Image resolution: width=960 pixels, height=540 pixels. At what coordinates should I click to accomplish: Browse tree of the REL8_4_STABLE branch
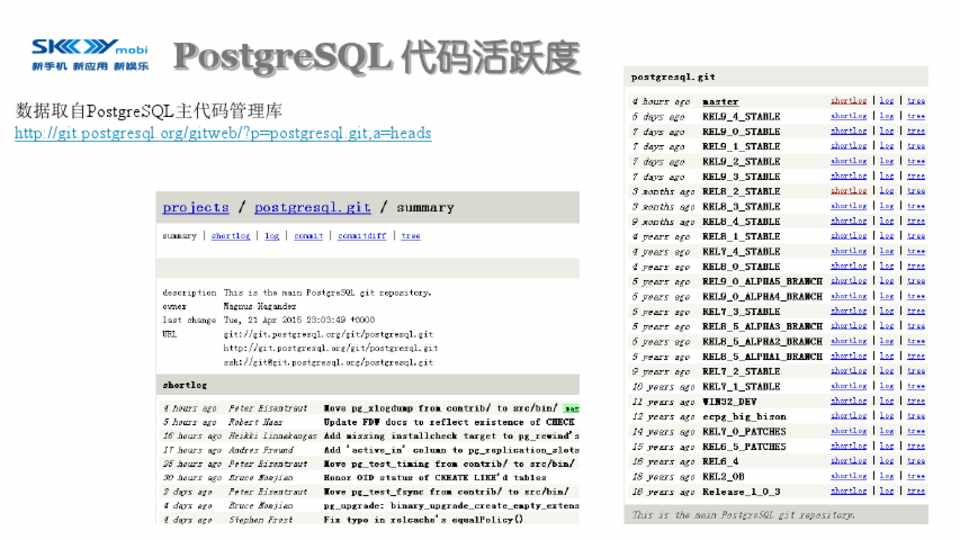coord(916,221)
